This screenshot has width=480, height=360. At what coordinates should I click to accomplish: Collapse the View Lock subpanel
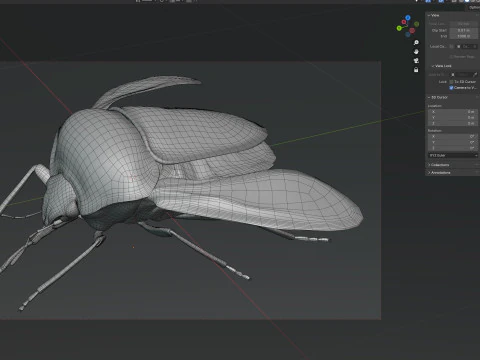coord(442,66)
